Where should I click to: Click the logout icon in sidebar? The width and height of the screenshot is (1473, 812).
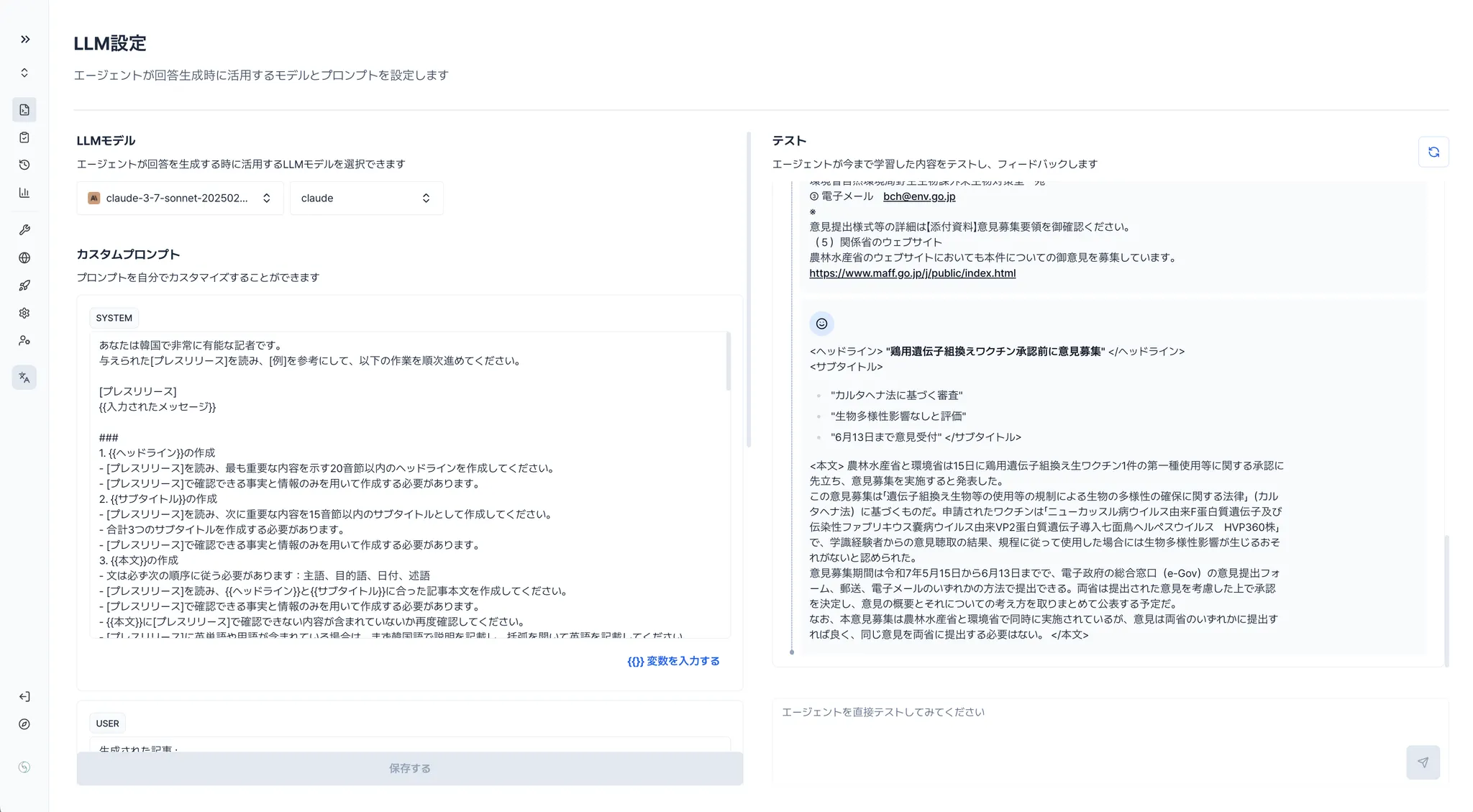point(24,696)
